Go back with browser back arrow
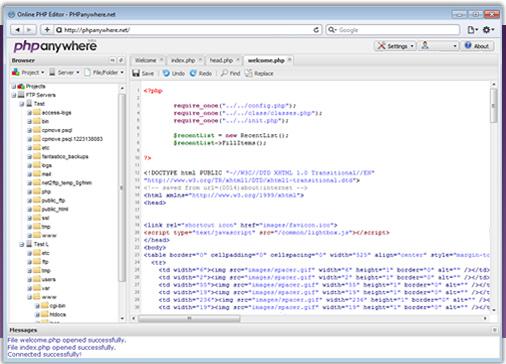The width and height of the screenshot is (506, 364). 17,30
